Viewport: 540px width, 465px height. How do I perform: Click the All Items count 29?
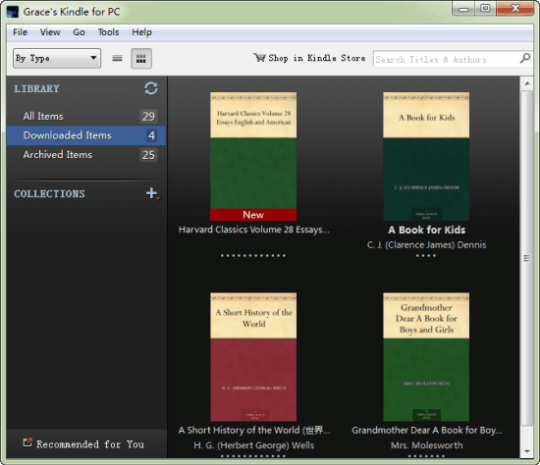pos(148,116)
